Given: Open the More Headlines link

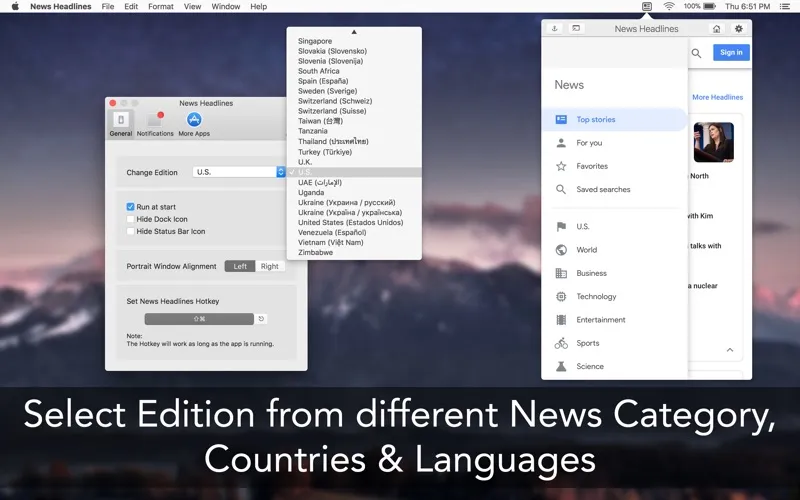Looking at the screenshot, I should click(x=718, y=98).
